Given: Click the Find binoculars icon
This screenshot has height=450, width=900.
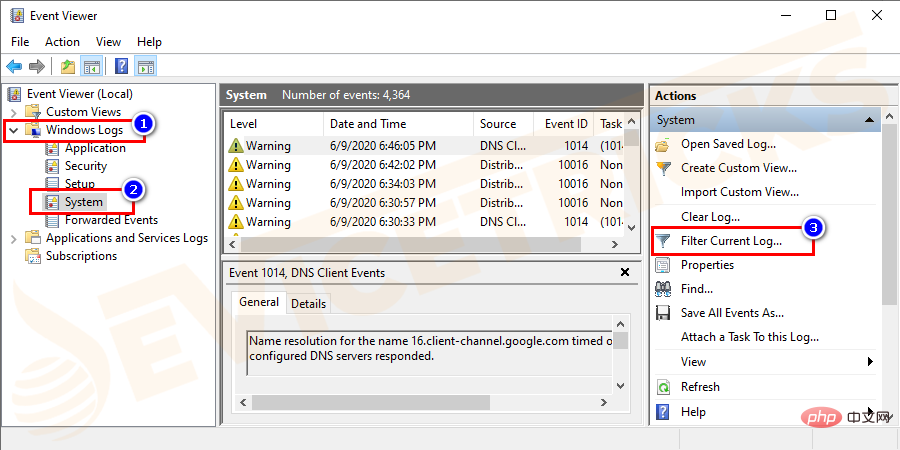Looking at the screenshot, I should coord(663,289).
